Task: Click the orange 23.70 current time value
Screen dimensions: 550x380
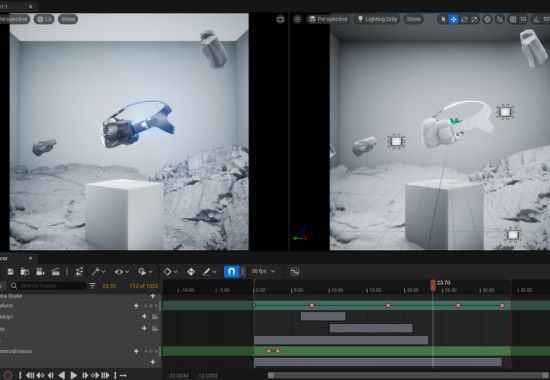Action: click(109, 286)
